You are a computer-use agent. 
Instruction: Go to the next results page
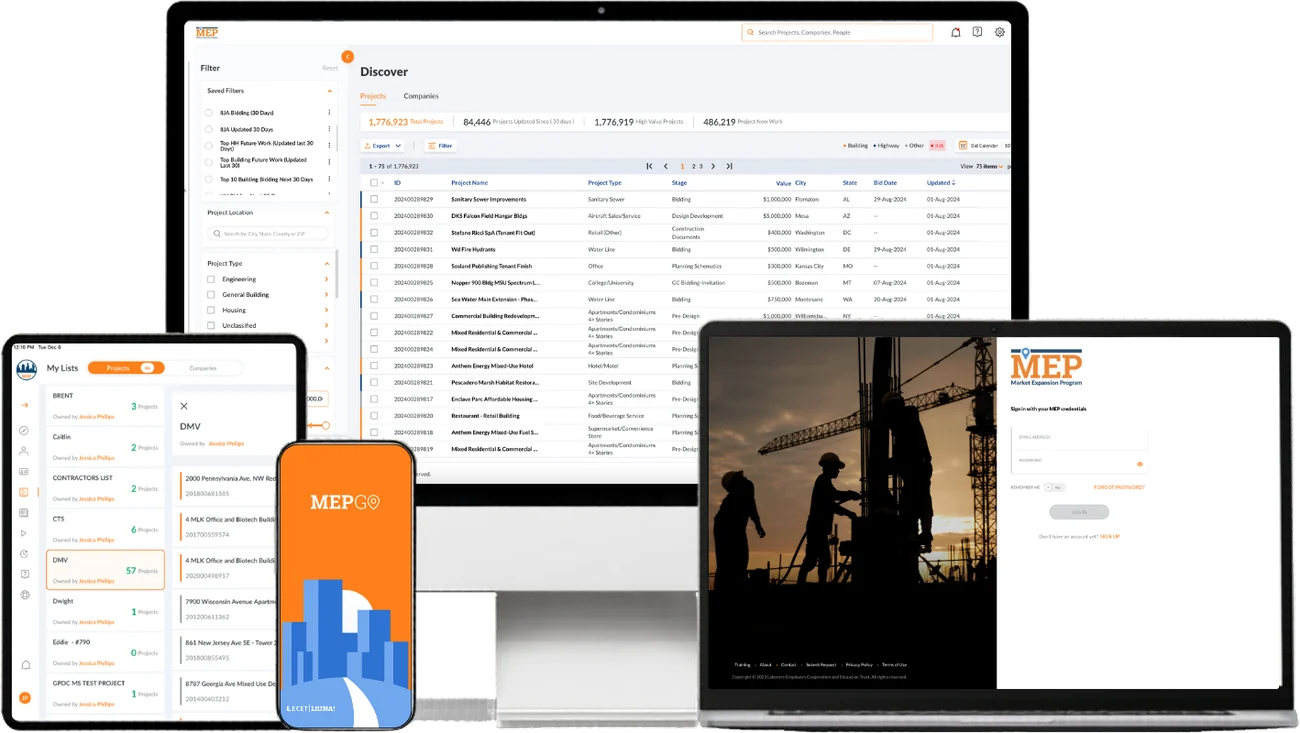(713, 166)
